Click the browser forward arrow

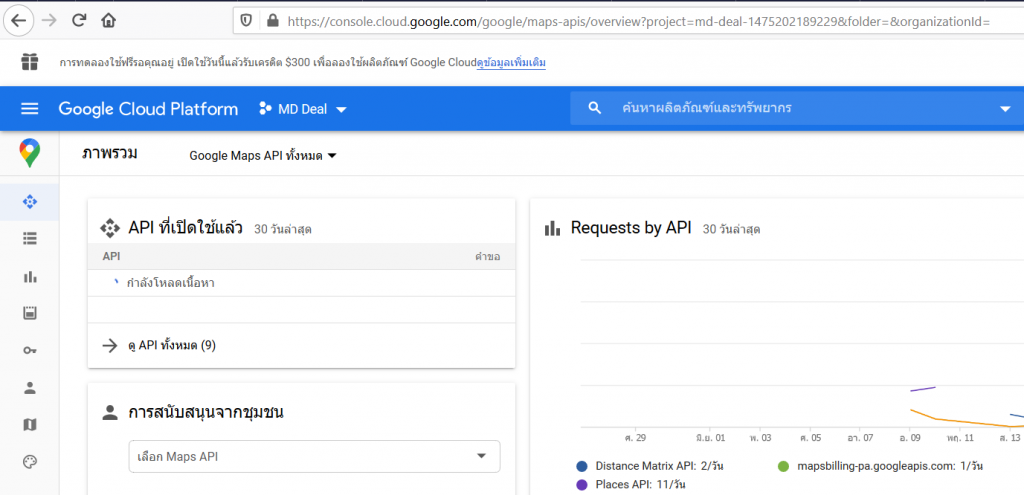(48, 21)
